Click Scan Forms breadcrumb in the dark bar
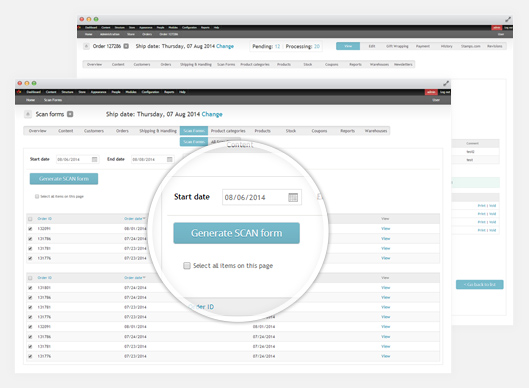This screenshot has width=529, height=388. point(53,100)
